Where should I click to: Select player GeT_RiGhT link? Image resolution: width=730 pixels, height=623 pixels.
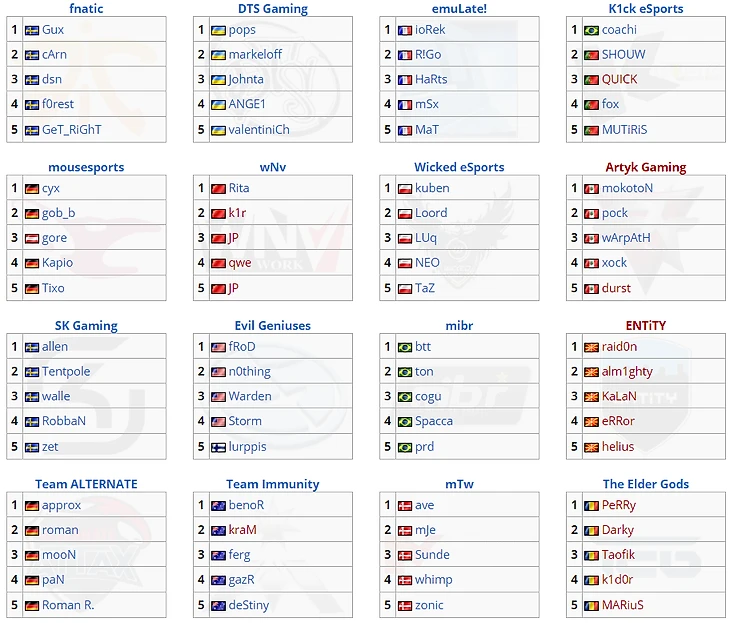point(72,129)
